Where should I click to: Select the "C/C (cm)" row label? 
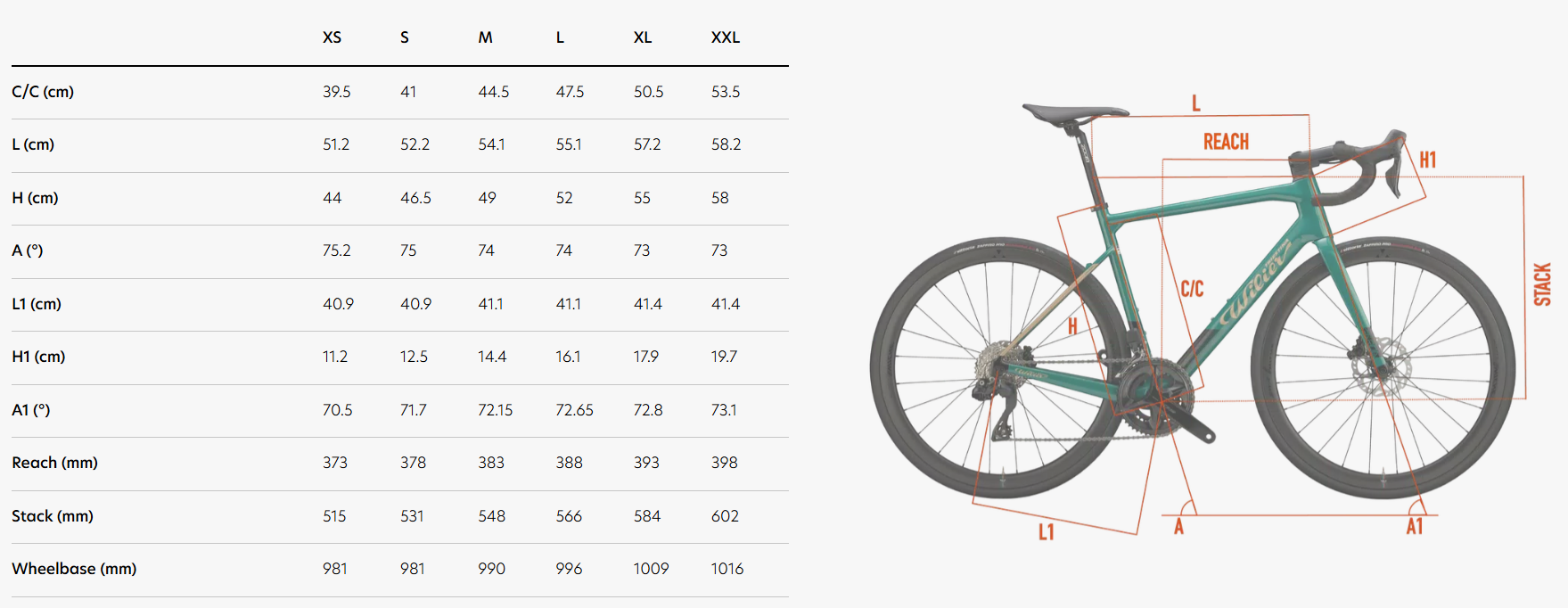coord(43,92)
